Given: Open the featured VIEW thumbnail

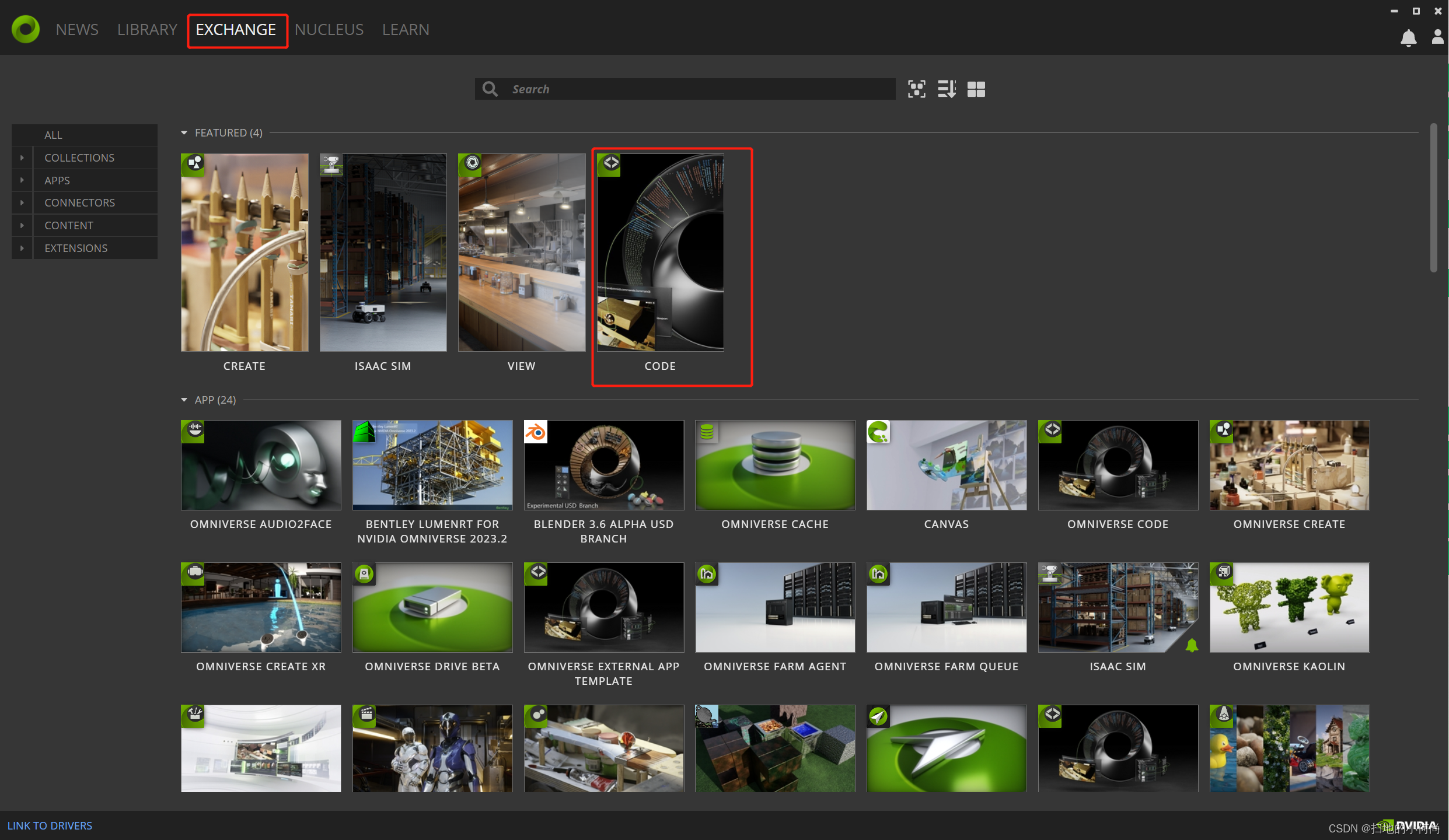Looking at the screenshot, I should click(522, 253).
